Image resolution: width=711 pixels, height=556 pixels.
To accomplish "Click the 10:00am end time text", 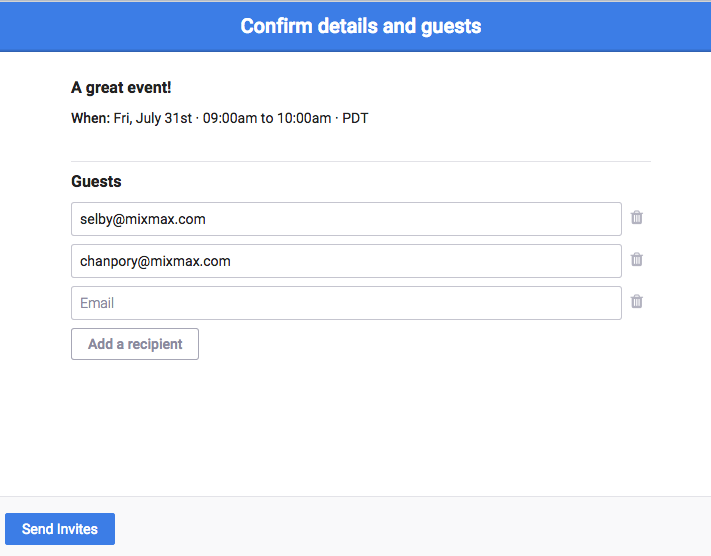I will click(304, 118).
